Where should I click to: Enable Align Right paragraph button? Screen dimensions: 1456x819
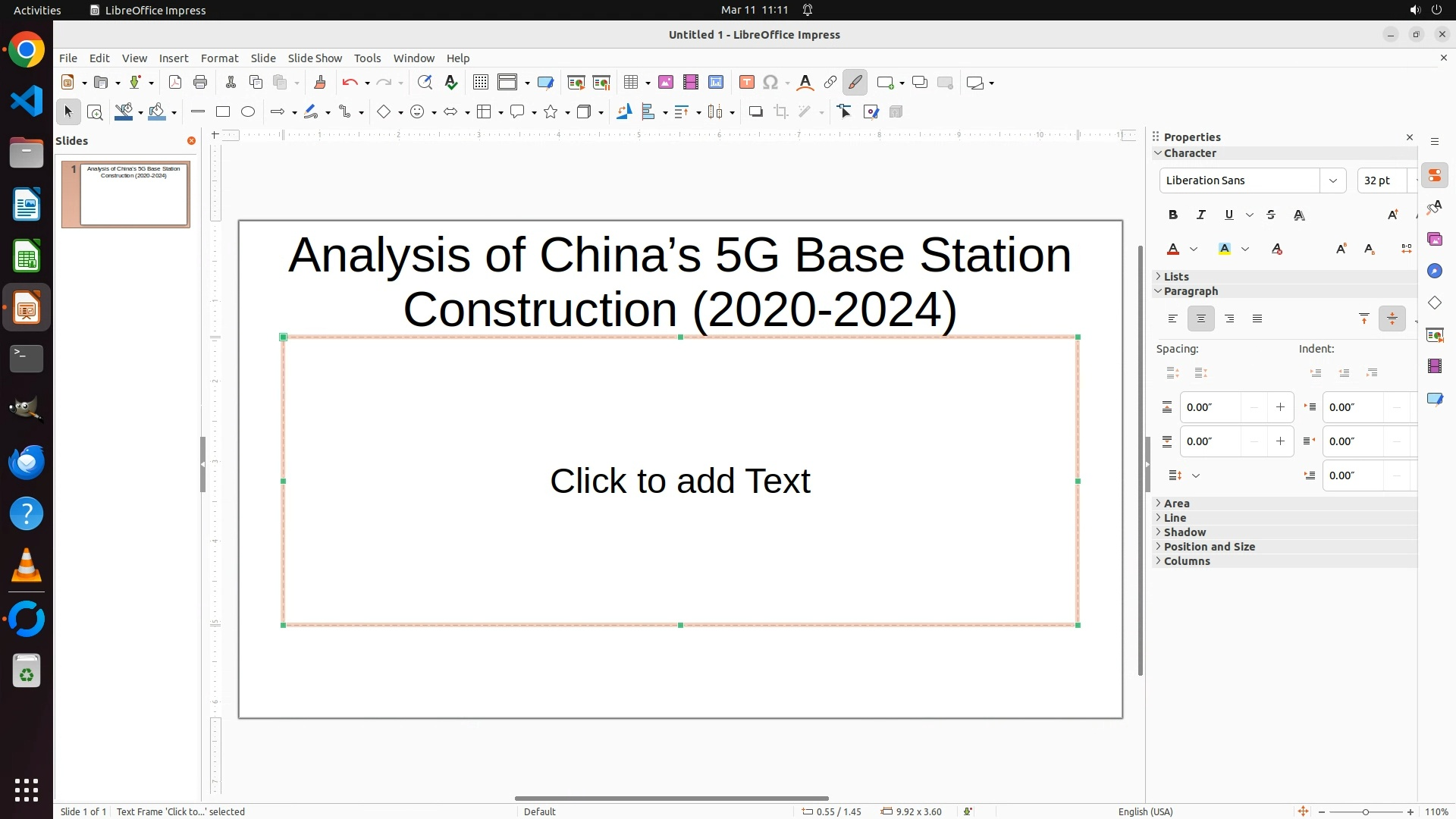point(1229,319)
